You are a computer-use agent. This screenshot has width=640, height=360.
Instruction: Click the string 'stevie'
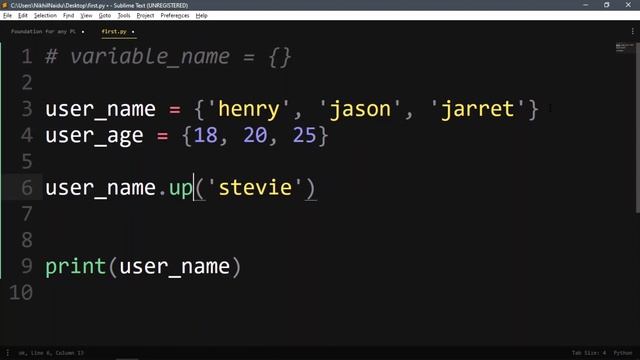255,188
